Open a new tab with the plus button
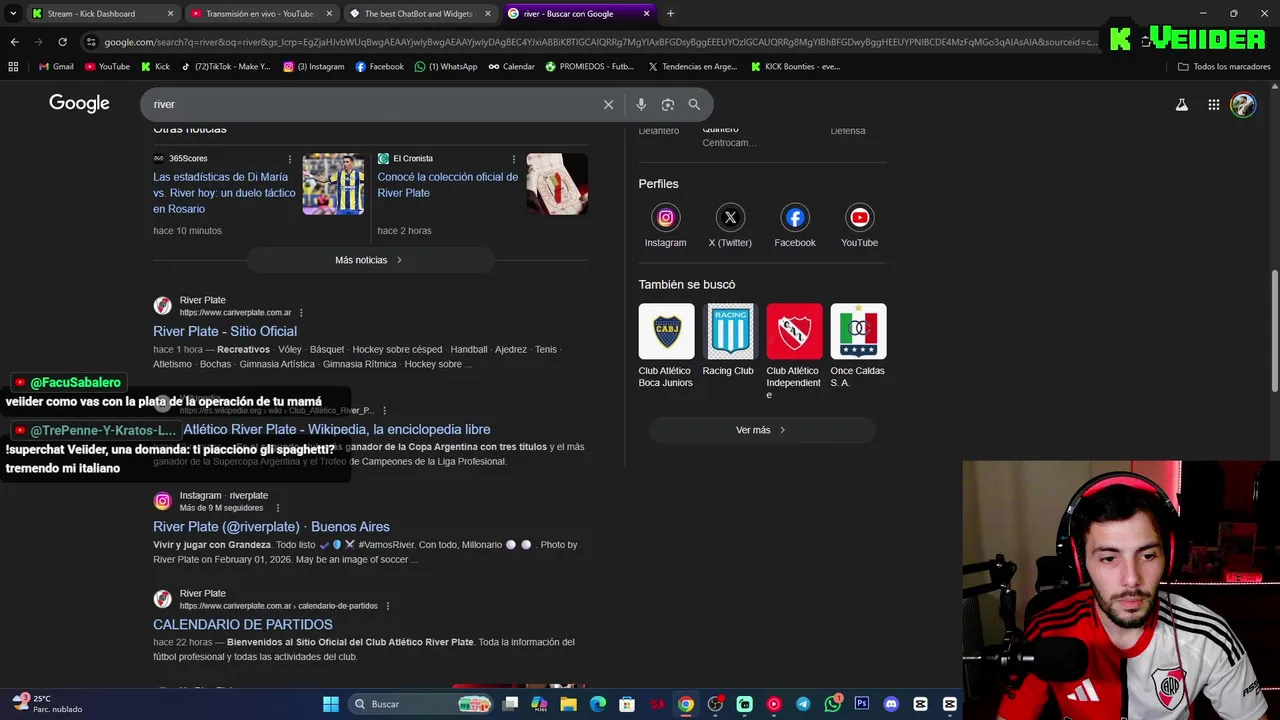The image size is (1280, 720). point(670,14)
